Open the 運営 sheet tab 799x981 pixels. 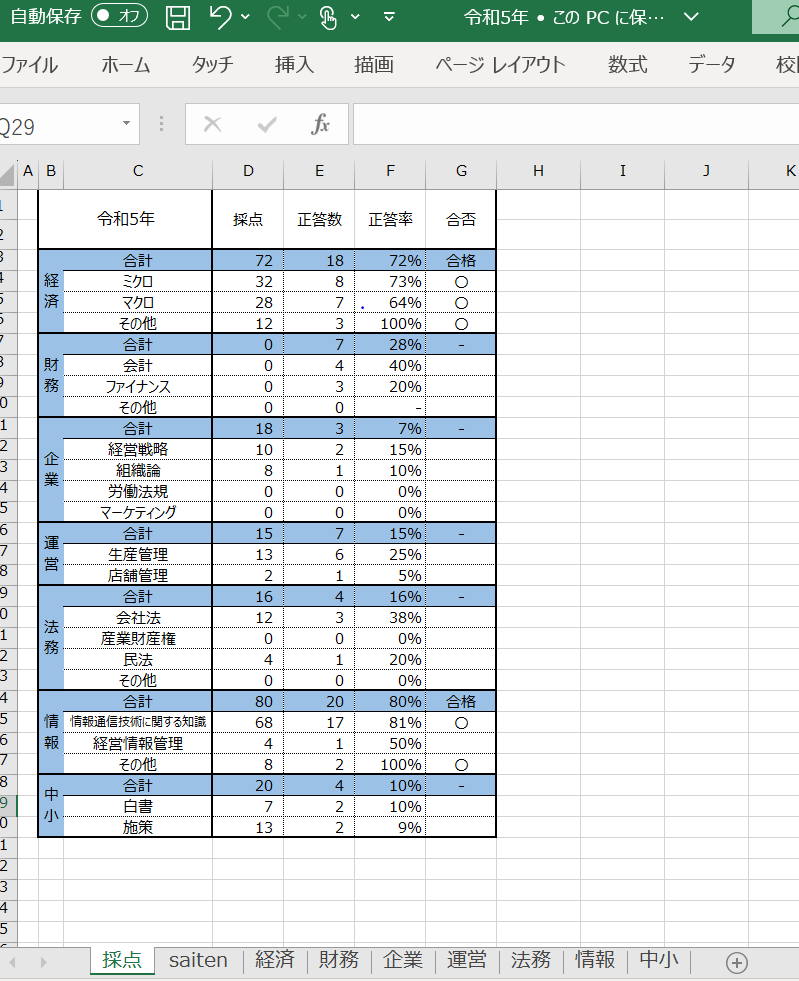point(466,960)
